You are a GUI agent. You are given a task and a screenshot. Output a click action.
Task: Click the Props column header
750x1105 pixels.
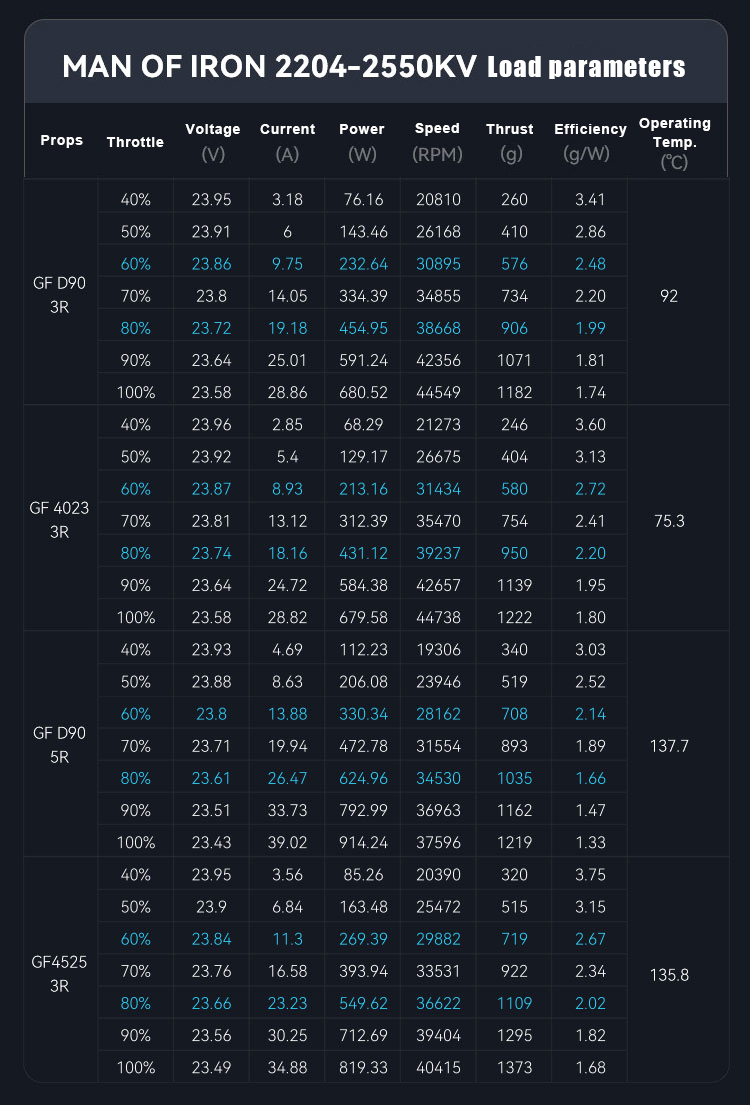[x=62, y=140]
